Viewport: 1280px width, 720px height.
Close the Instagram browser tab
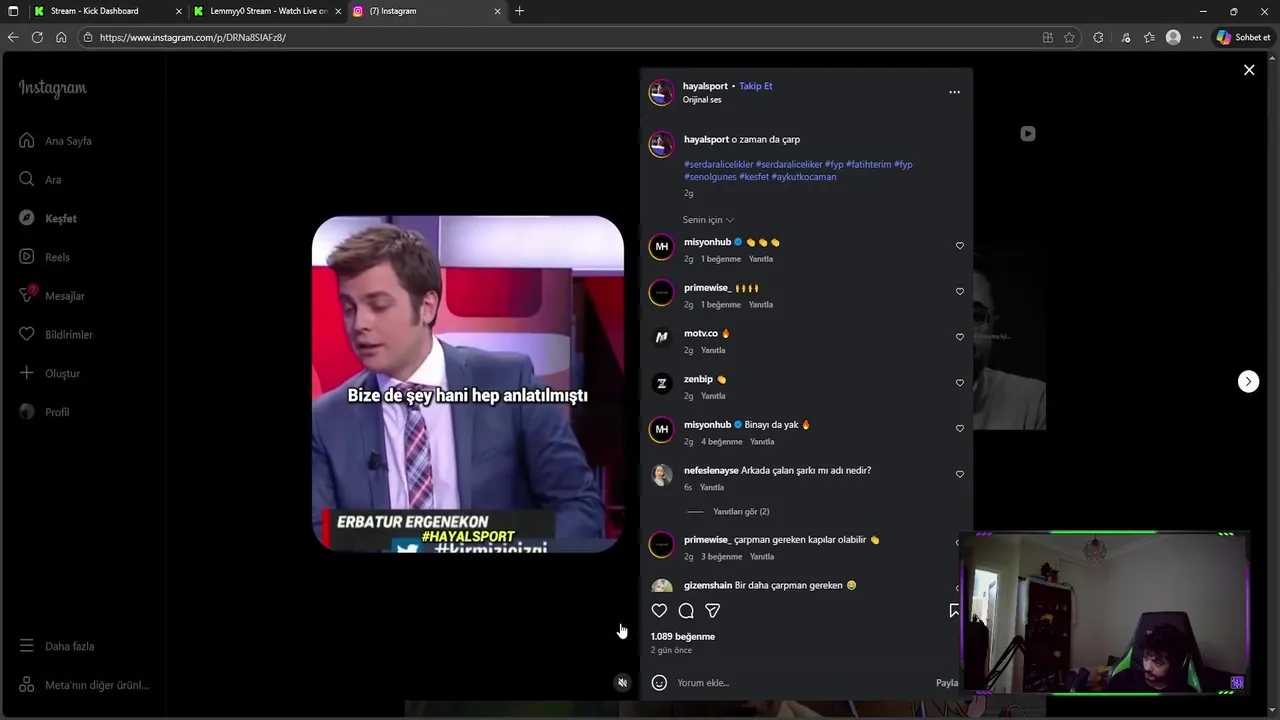tap(498, 11)
